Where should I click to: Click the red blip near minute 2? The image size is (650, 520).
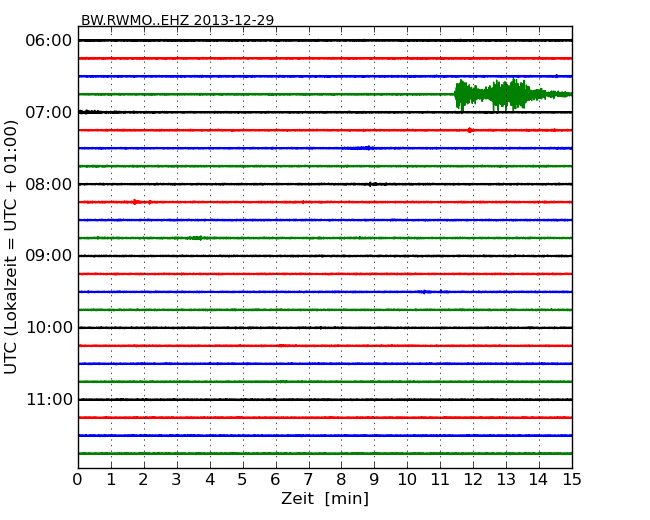[x=141, y=202]
